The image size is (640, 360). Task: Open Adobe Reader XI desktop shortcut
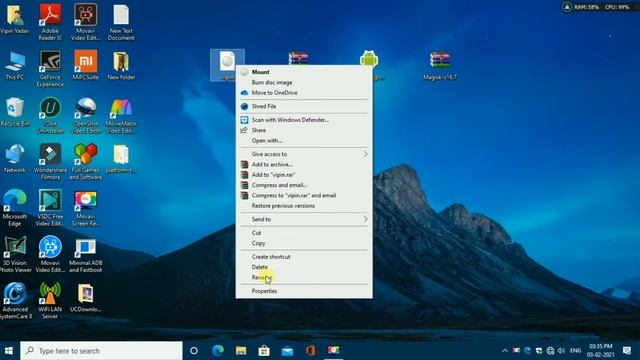(x=50, y=21)
